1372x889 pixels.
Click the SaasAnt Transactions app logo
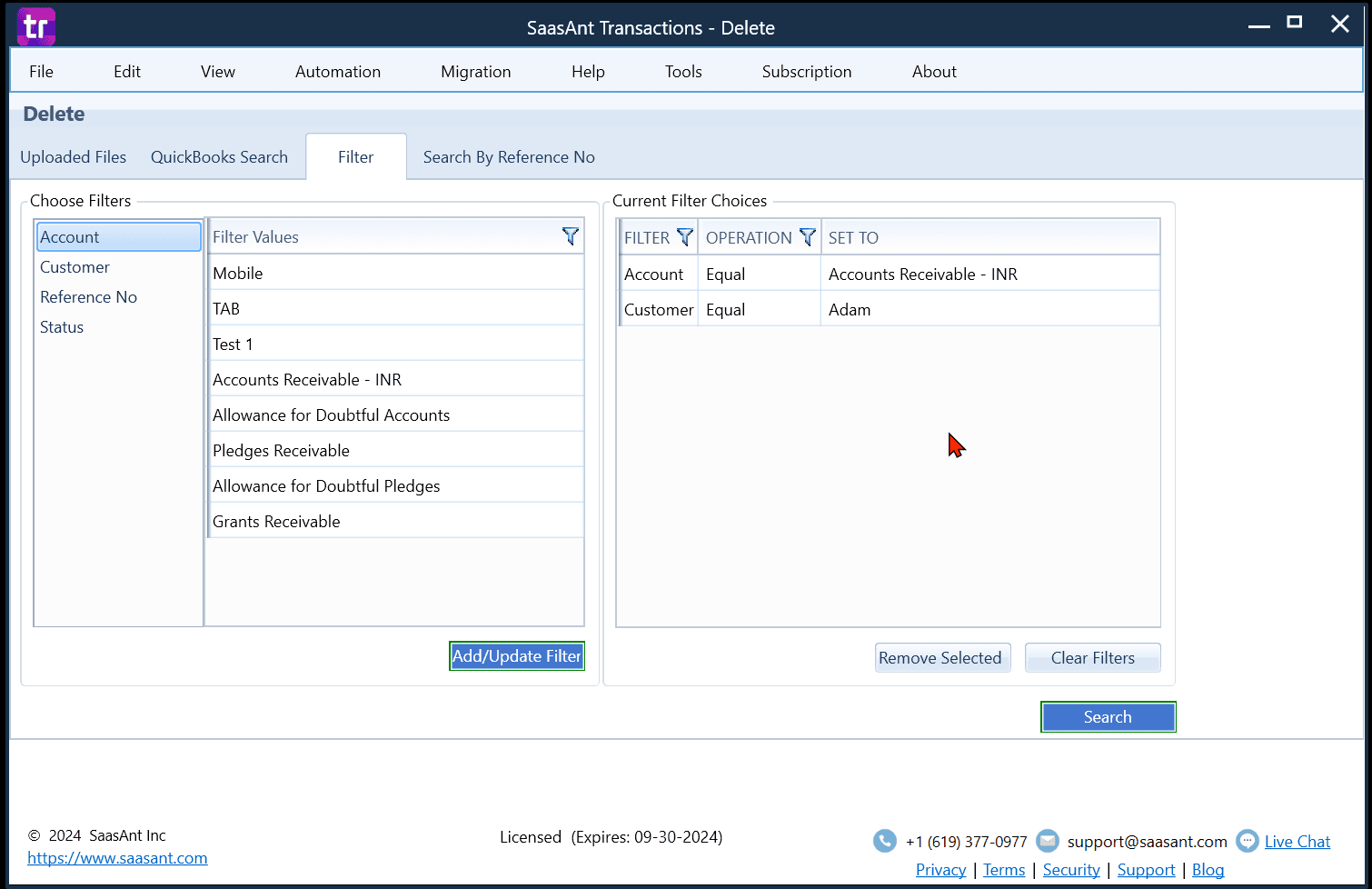coord(36,27)
